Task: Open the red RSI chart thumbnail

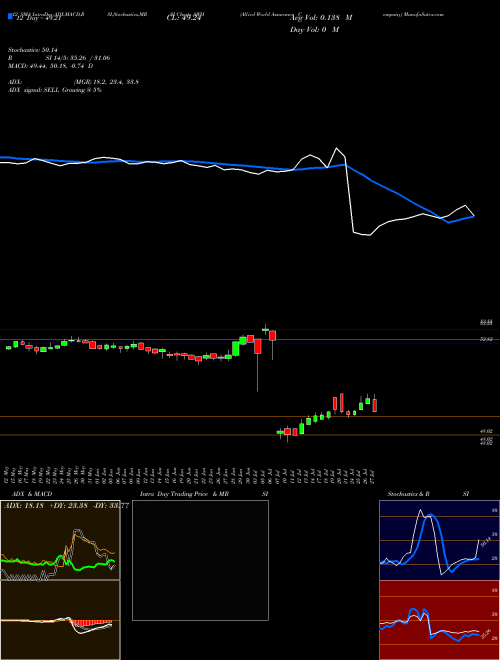Action: coord(439,620)
